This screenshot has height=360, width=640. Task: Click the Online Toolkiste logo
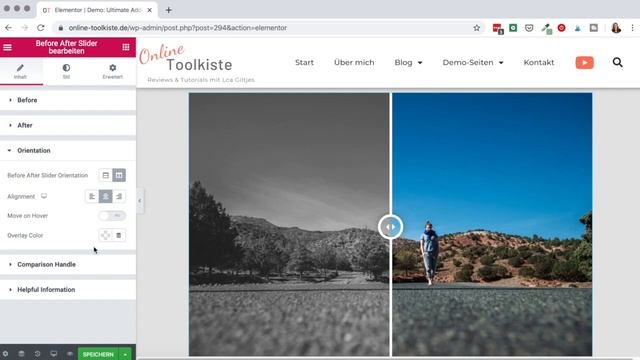pos(186,59)
